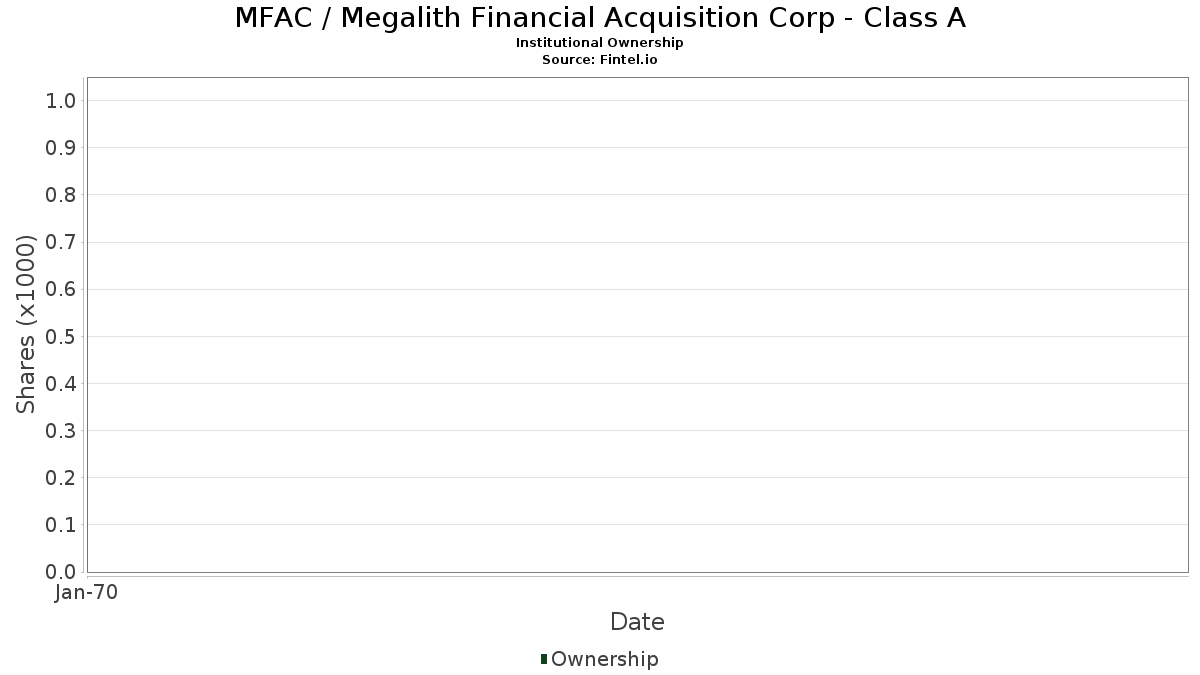Click the center of the empty plot area
This screenshot has height=675, width=1200.
tap(637, 325)
